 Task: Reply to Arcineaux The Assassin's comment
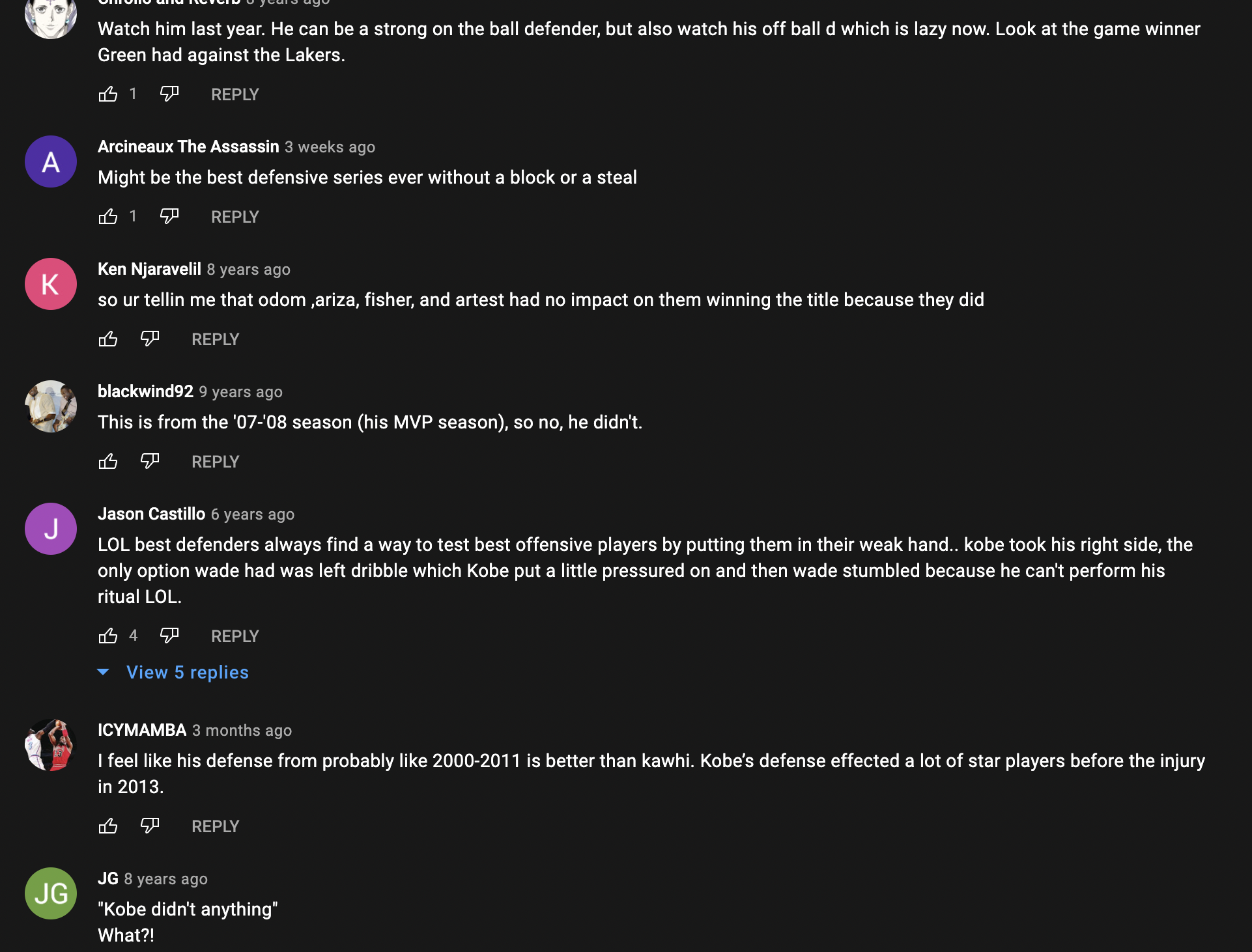pos(235,217)
